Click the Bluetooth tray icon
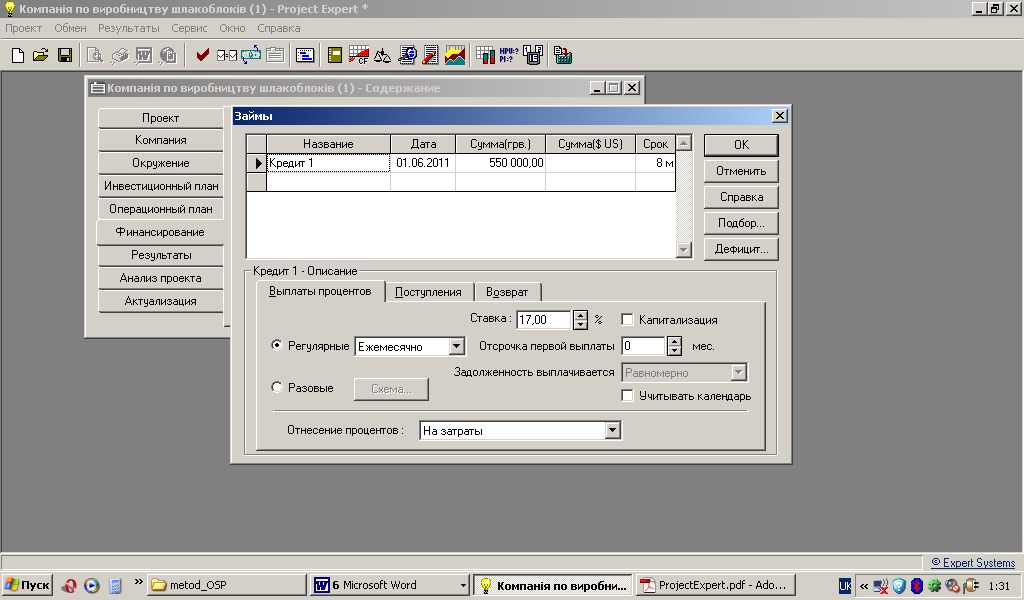Viewport: 1024px width, 600px height. coord(916,586)
